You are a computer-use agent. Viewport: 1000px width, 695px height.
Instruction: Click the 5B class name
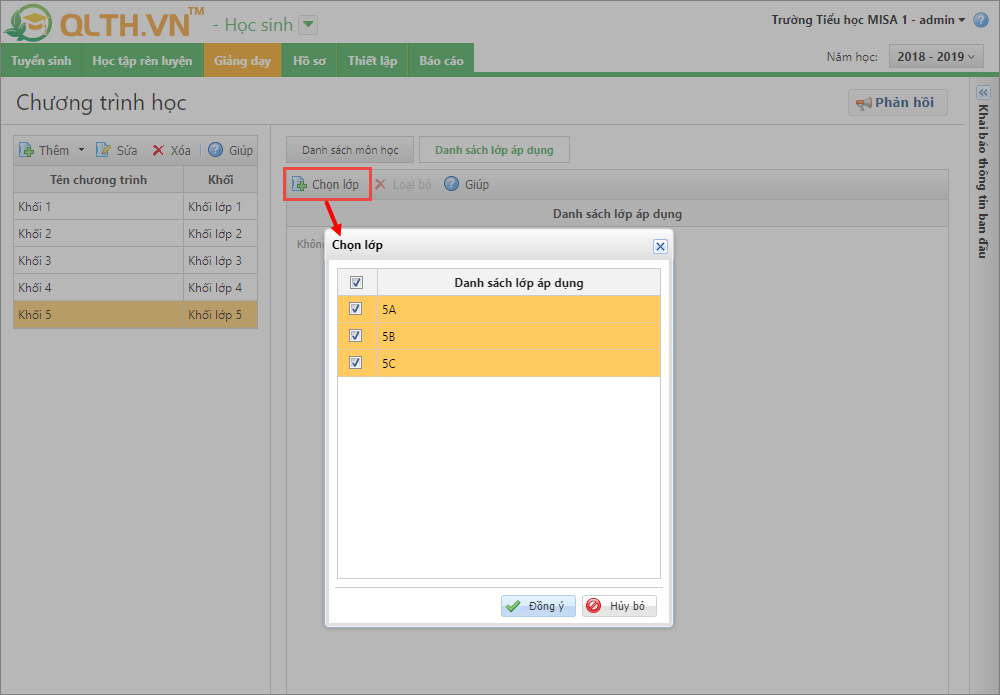pos(389,337)
